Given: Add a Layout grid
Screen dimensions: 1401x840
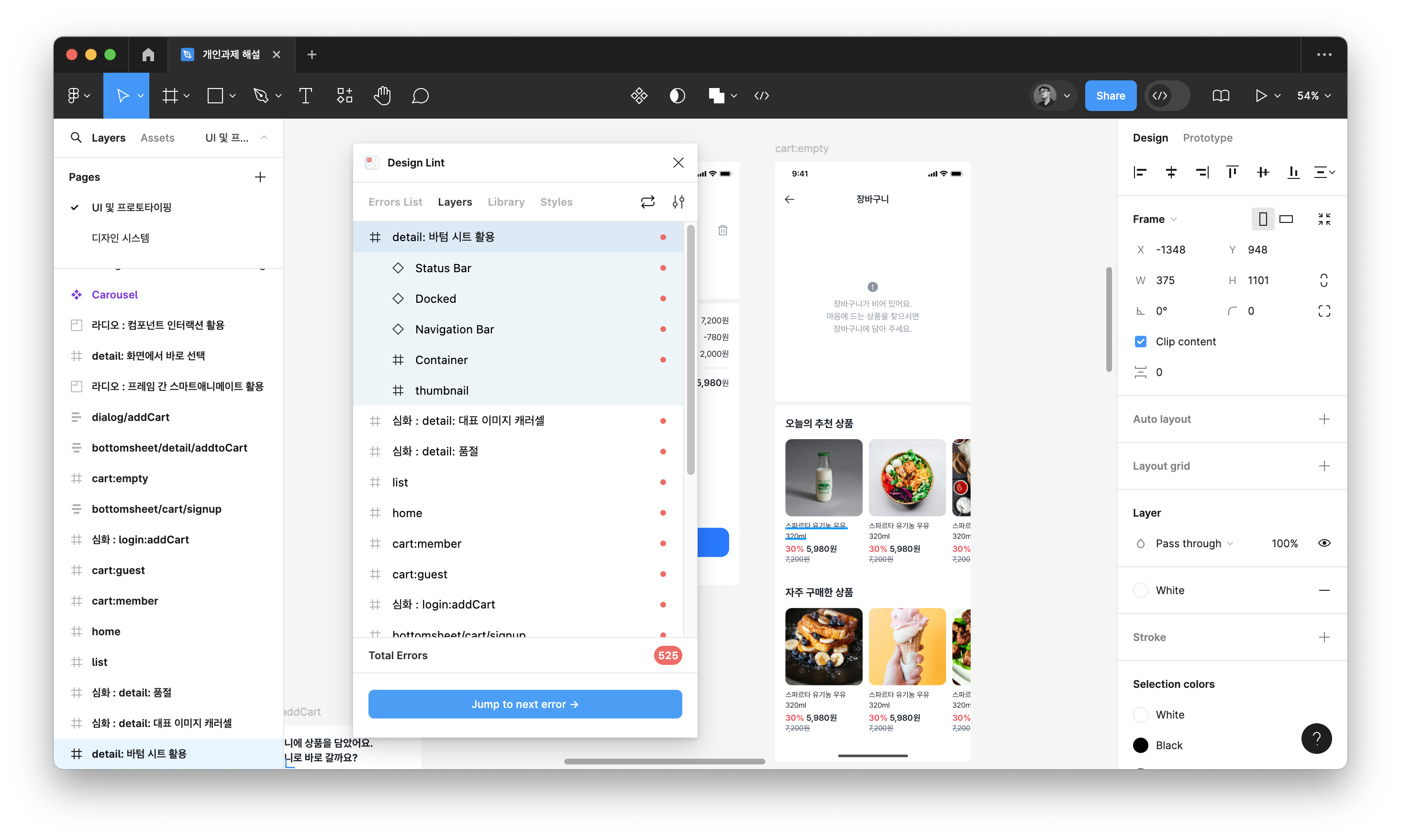Looking at the screenshot, I should tap(1324, 466).
